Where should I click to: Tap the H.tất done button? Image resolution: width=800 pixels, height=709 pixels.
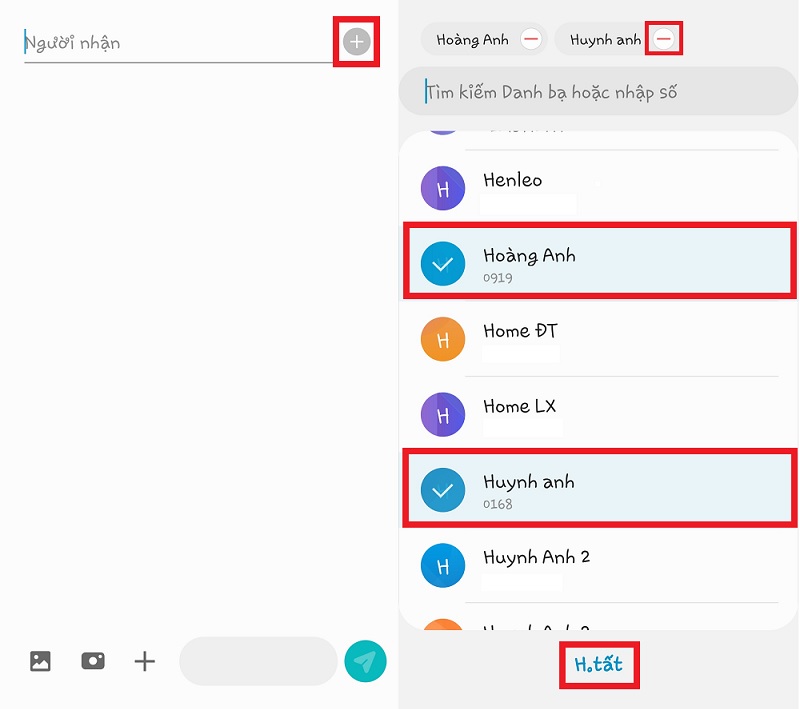pyautogui.click(x=599, y=664)
